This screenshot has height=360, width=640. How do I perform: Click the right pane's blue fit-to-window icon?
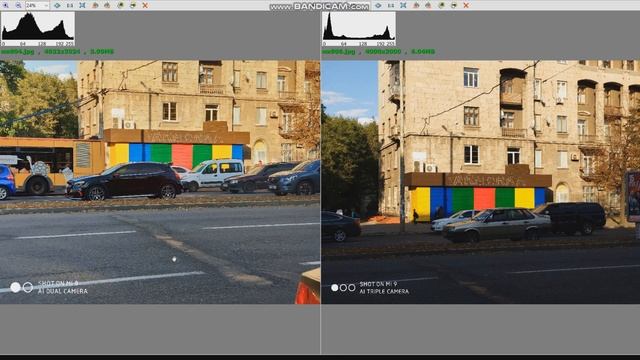tap(403, 5)
